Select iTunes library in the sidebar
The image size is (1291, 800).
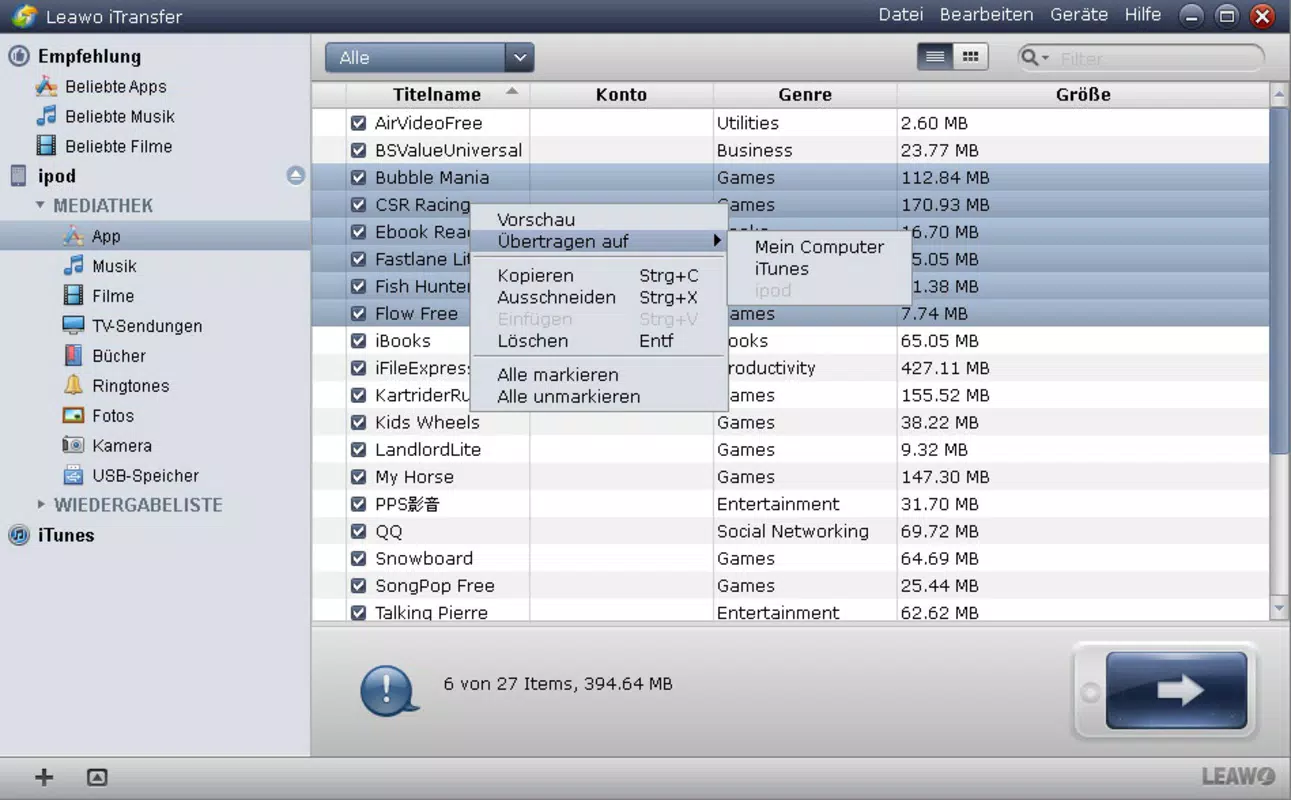66,535
